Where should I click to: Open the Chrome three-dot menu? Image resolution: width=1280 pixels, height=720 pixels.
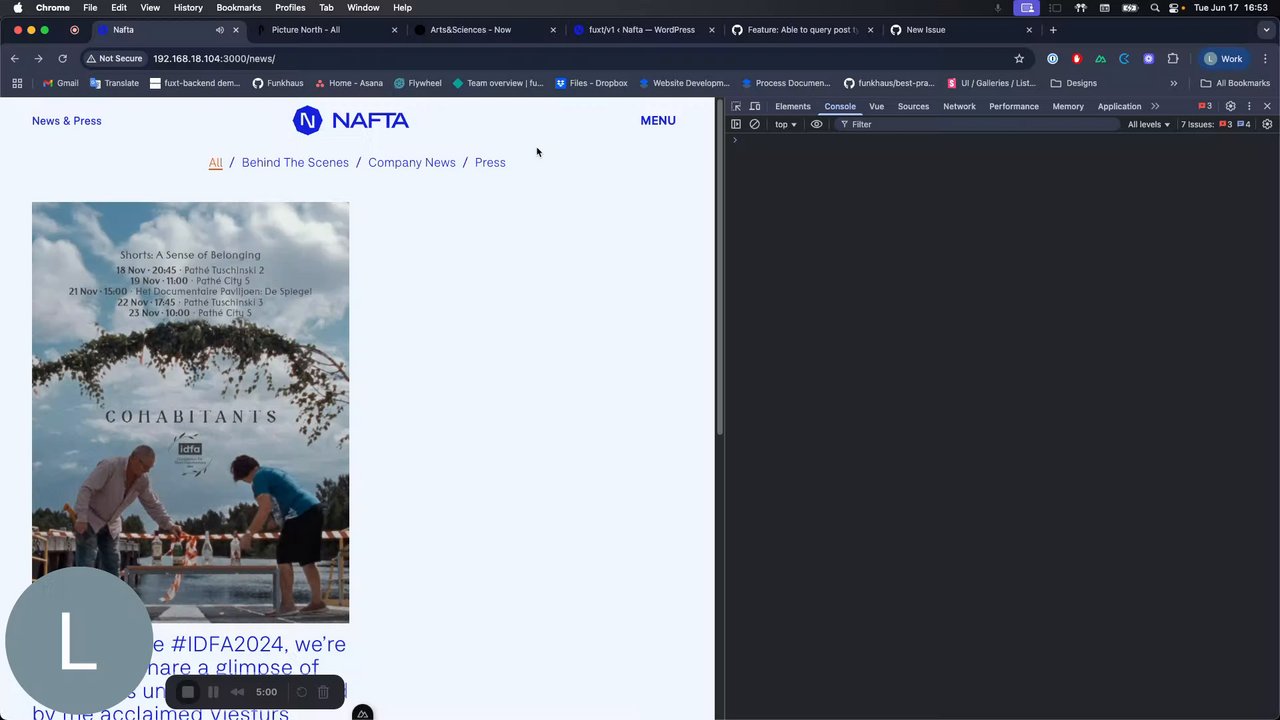[x=1266, y=59]
